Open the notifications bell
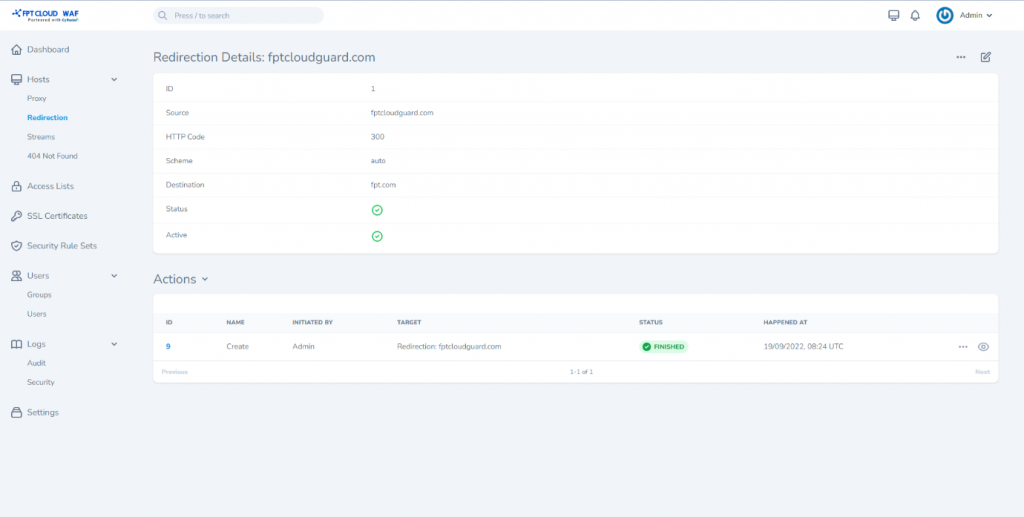The width and height of the screenshot is (1024, 517). tap(915, 16)
